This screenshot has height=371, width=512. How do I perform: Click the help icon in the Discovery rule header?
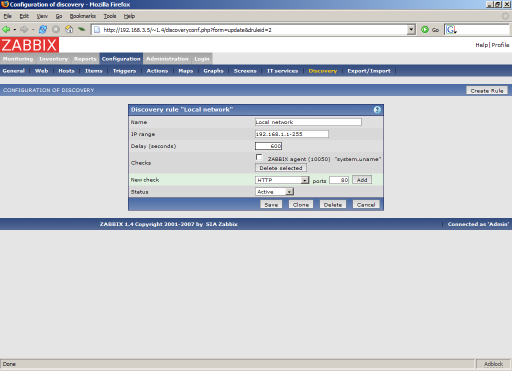[x=377, y=110]
